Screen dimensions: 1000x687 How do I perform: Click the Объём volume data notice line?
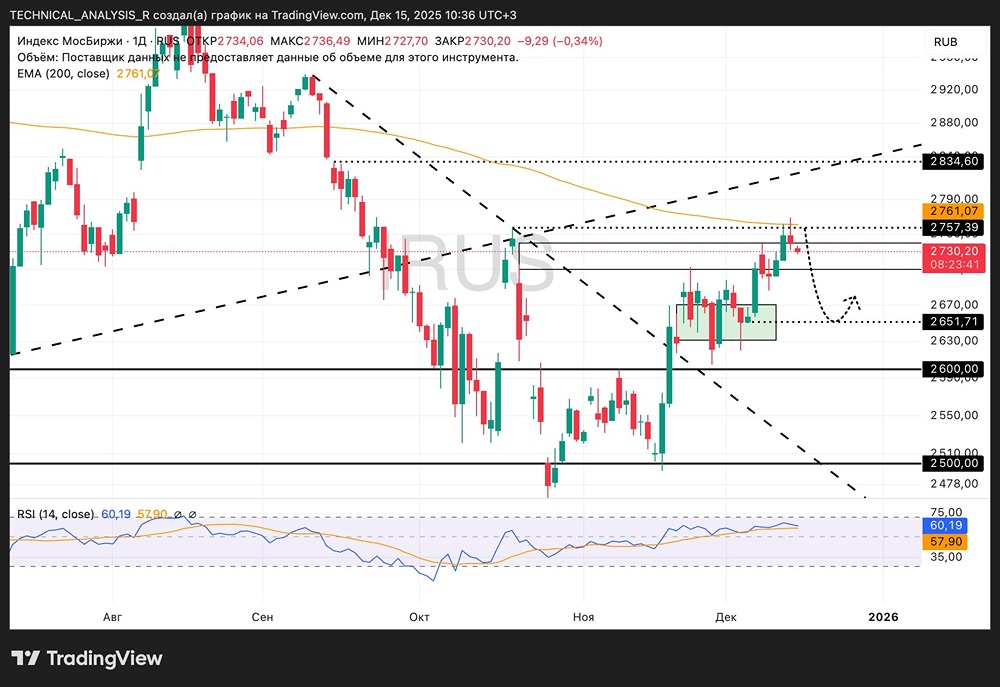click(268, 57)
